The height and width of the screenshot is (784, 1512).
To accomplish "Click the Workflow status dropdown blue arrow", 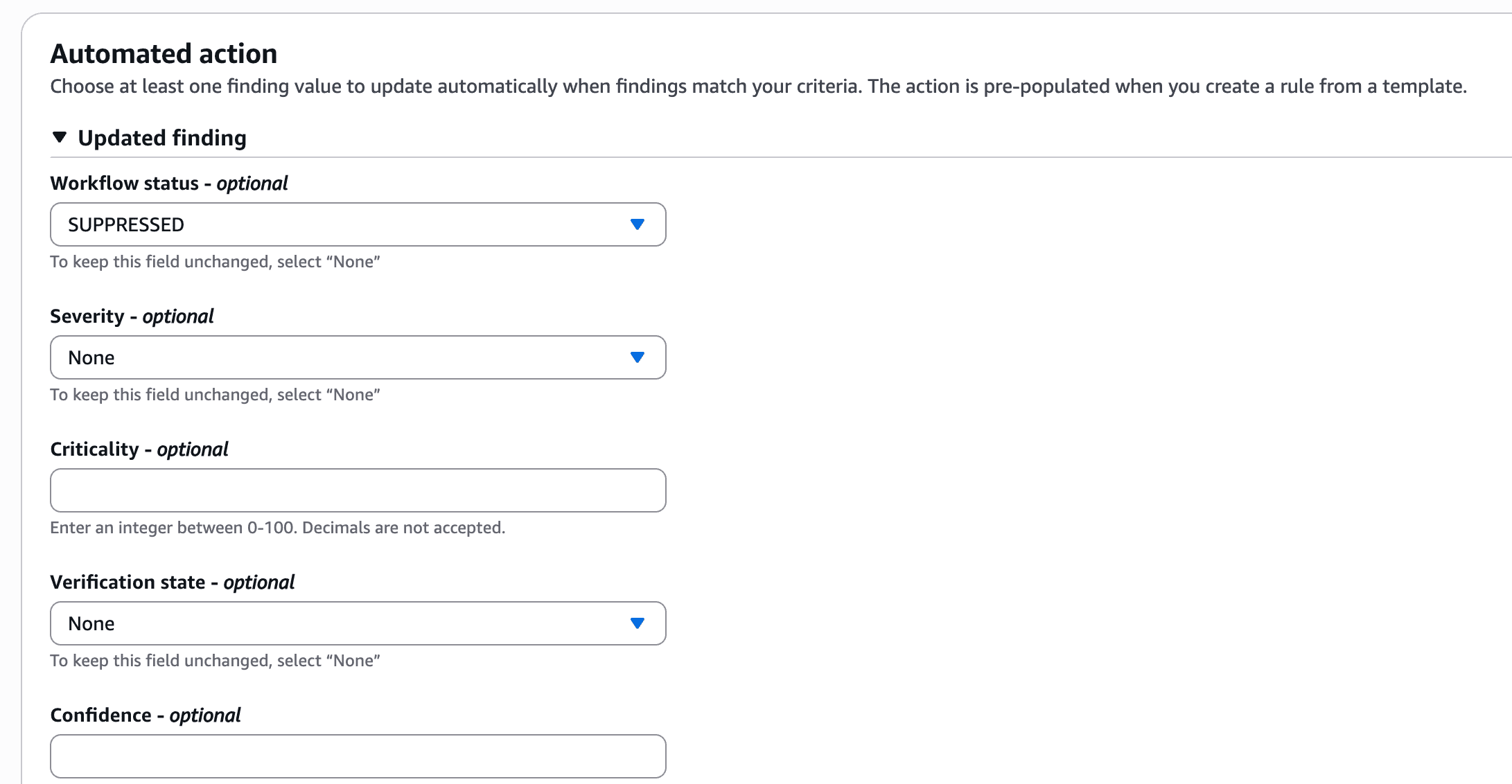I will coord(638,224).
